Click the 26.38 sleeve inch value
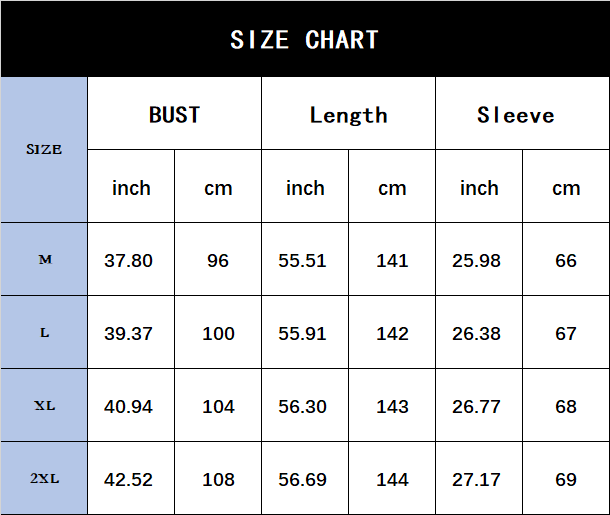The image size is (610, 515). click(x=477, y=333)
